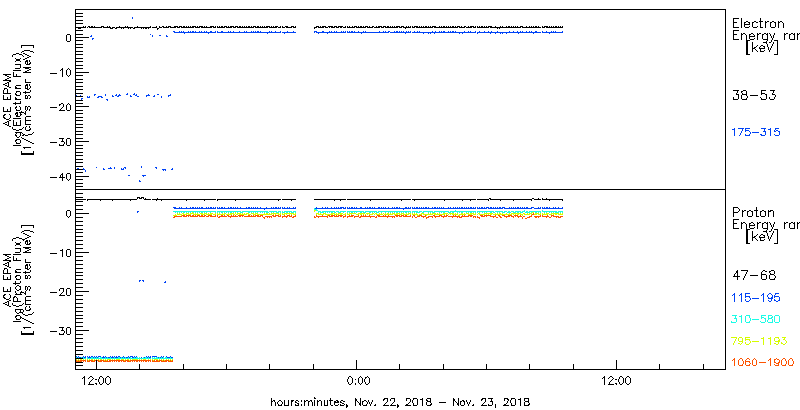The image size is (800, 410).
Task: Click the 'Electron' legend heading
Action: [x=758, y=23]
